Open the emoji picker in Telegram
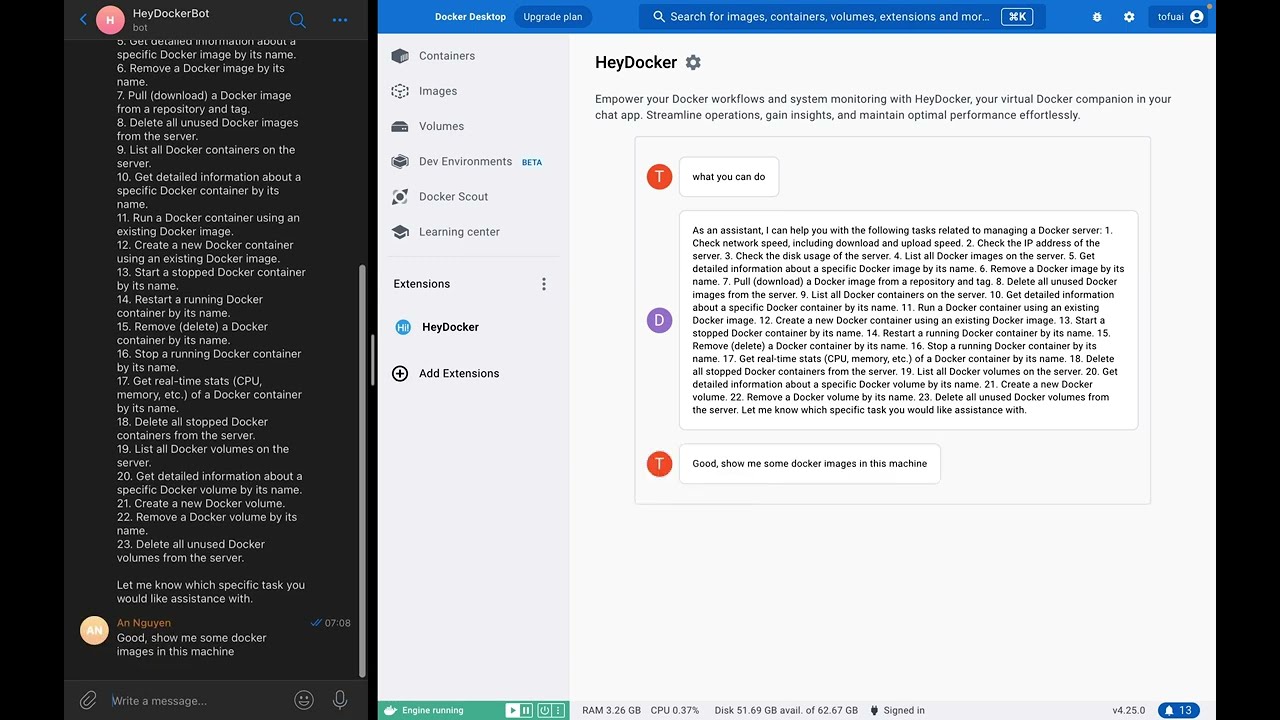The height and width of the screenshot is (720, 1280). [304, 700]
